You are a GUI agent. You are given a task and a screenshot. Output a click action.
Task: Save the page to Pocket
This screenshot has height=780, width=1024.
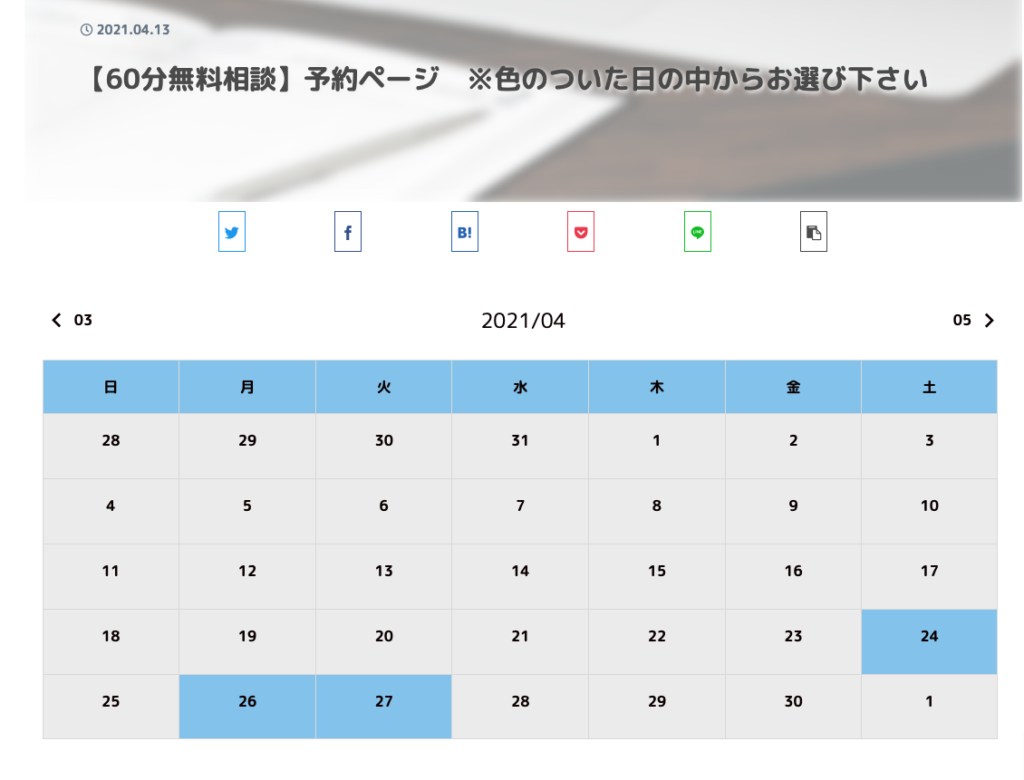(581, 231)
